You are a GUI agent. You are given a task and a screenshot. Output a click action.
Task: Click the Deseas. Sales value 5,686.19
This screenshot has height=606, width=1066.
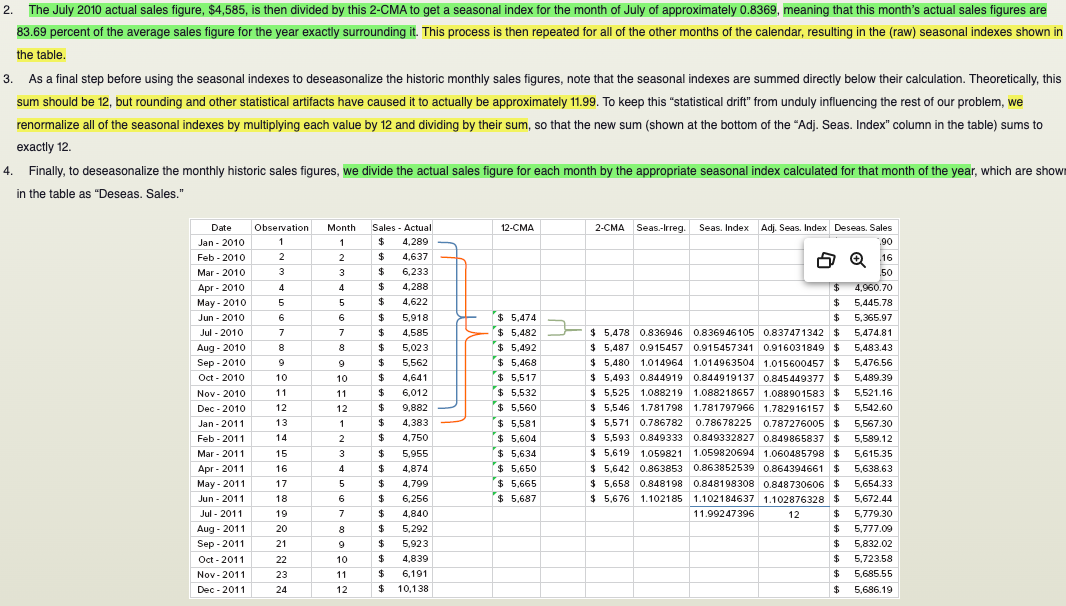point(874,590)
